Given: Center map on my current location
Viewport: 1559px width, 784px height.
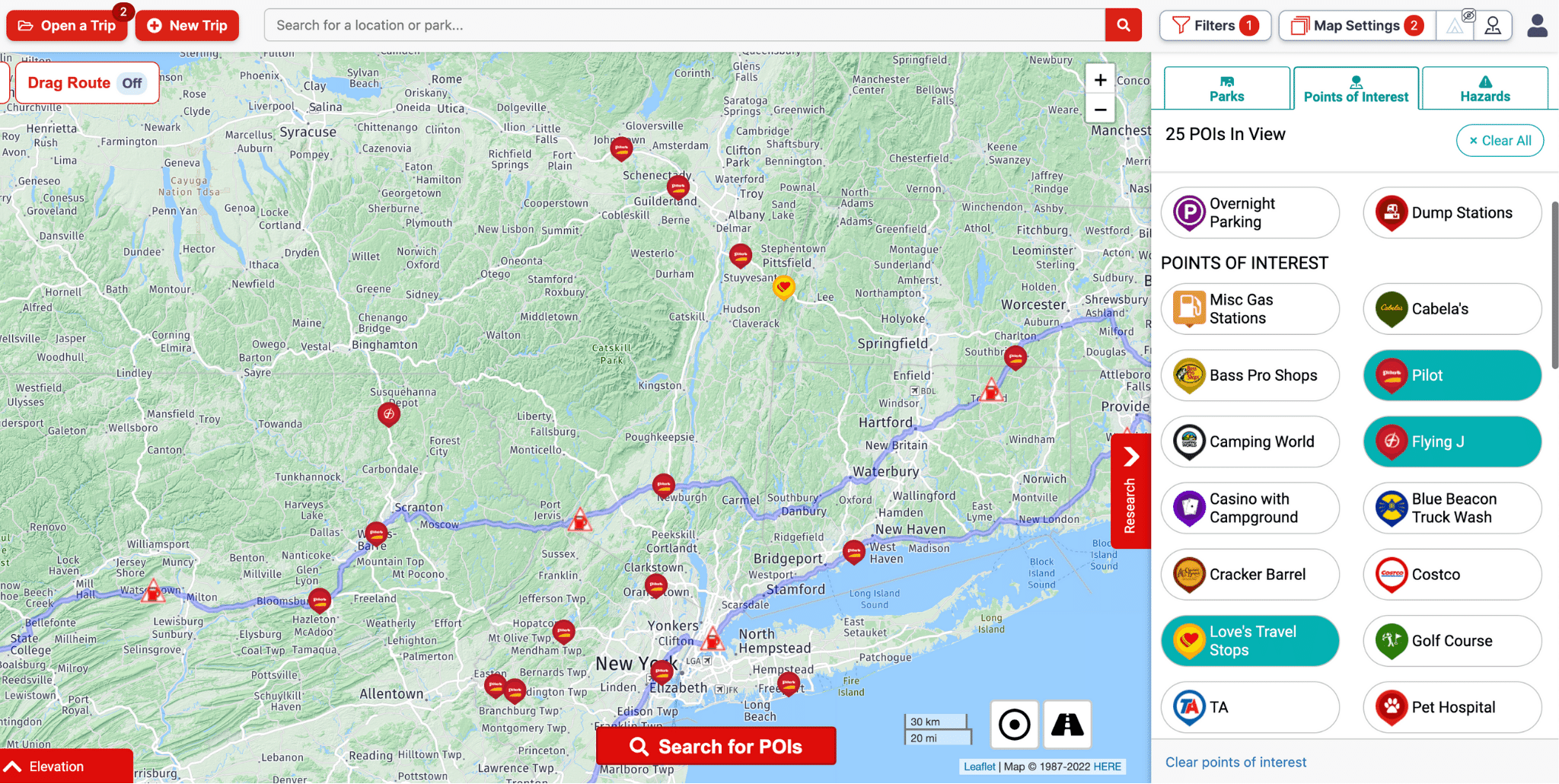Looking at the screenshot, I should click(1014, 725).
